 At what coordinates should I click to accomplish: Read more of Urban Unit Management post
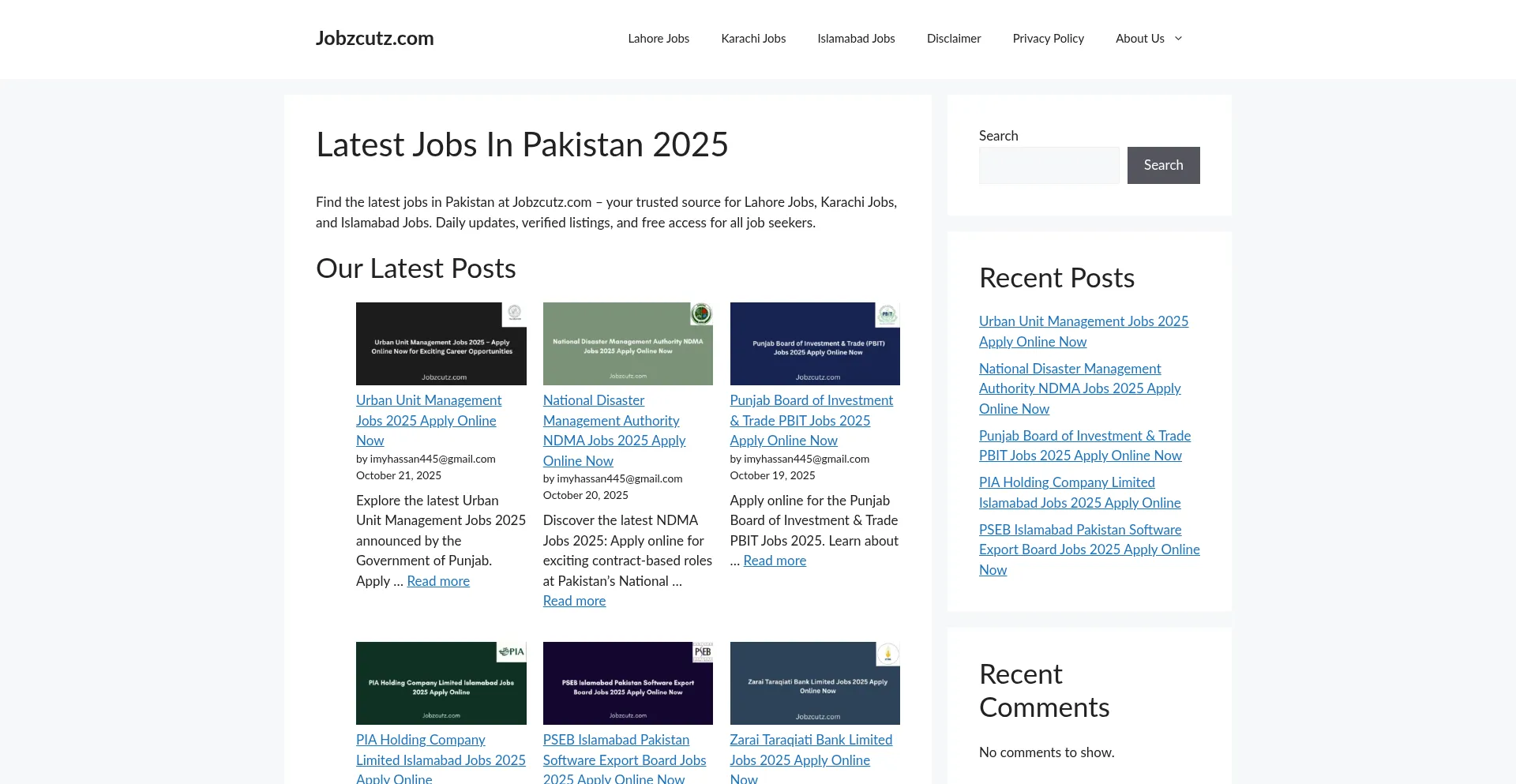[x=438, y=581]
